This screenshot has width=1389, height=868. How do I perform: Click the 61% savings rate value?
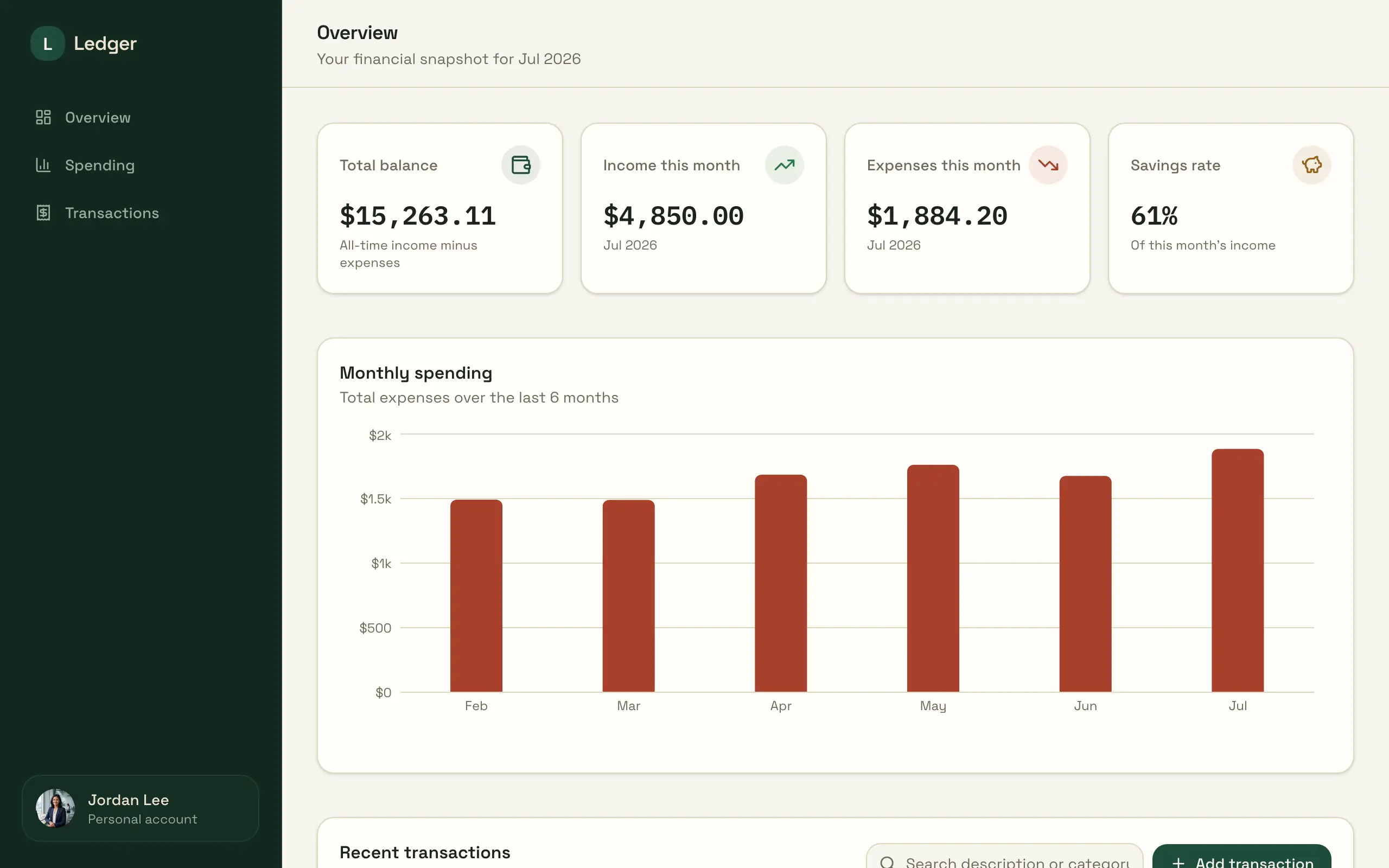(1154, 216)
